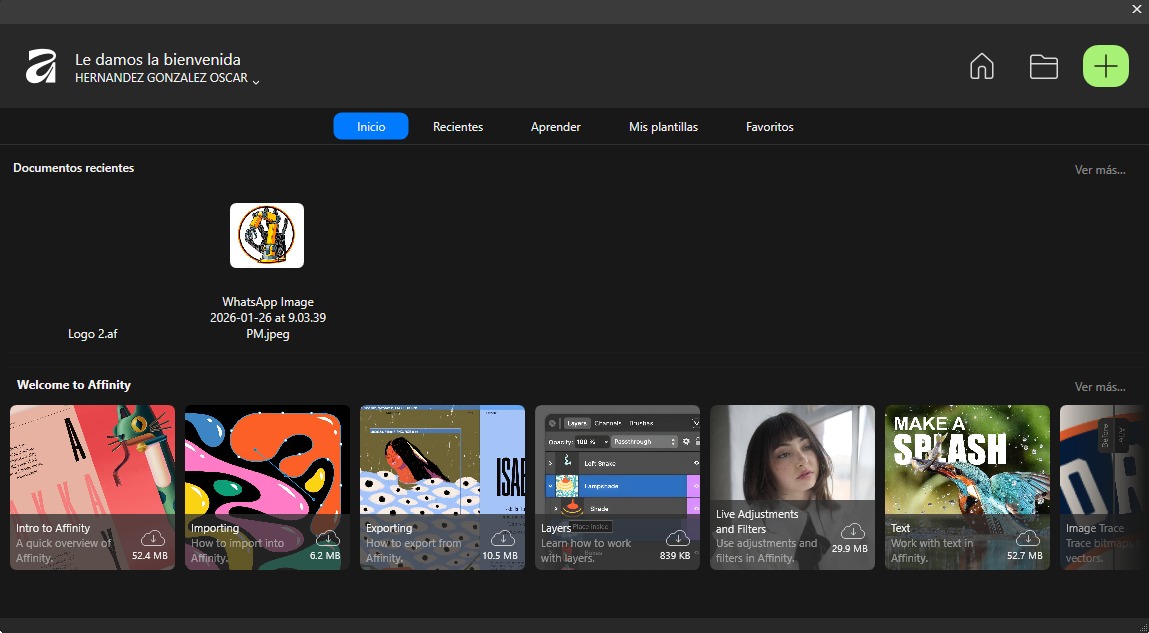Screen dimensions: 1149x633
Task: Open the WhatsApp Image thumbnail
Action: [267, 235]
